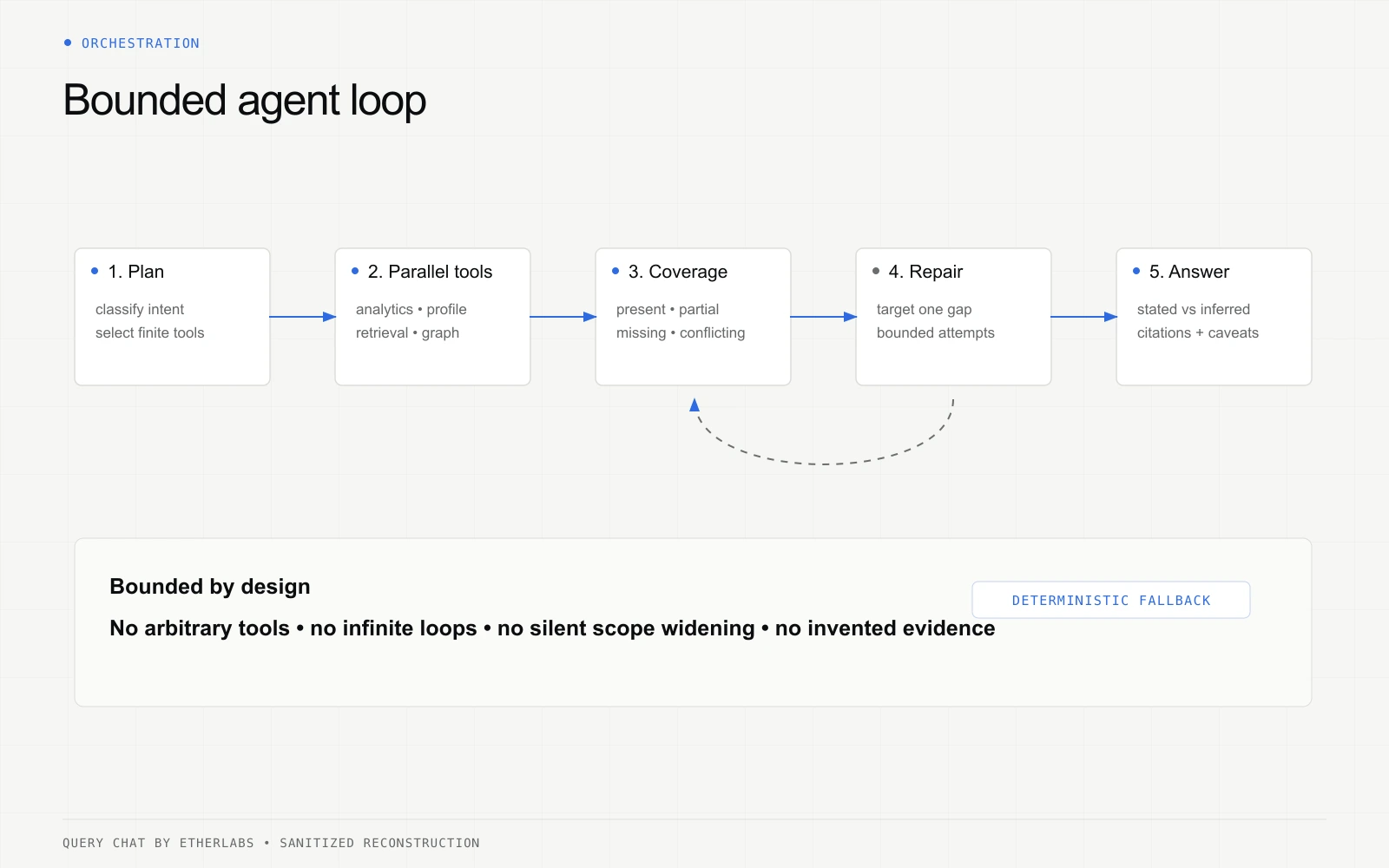Click the 'Bounded agent loop' title

coord(245,101)
